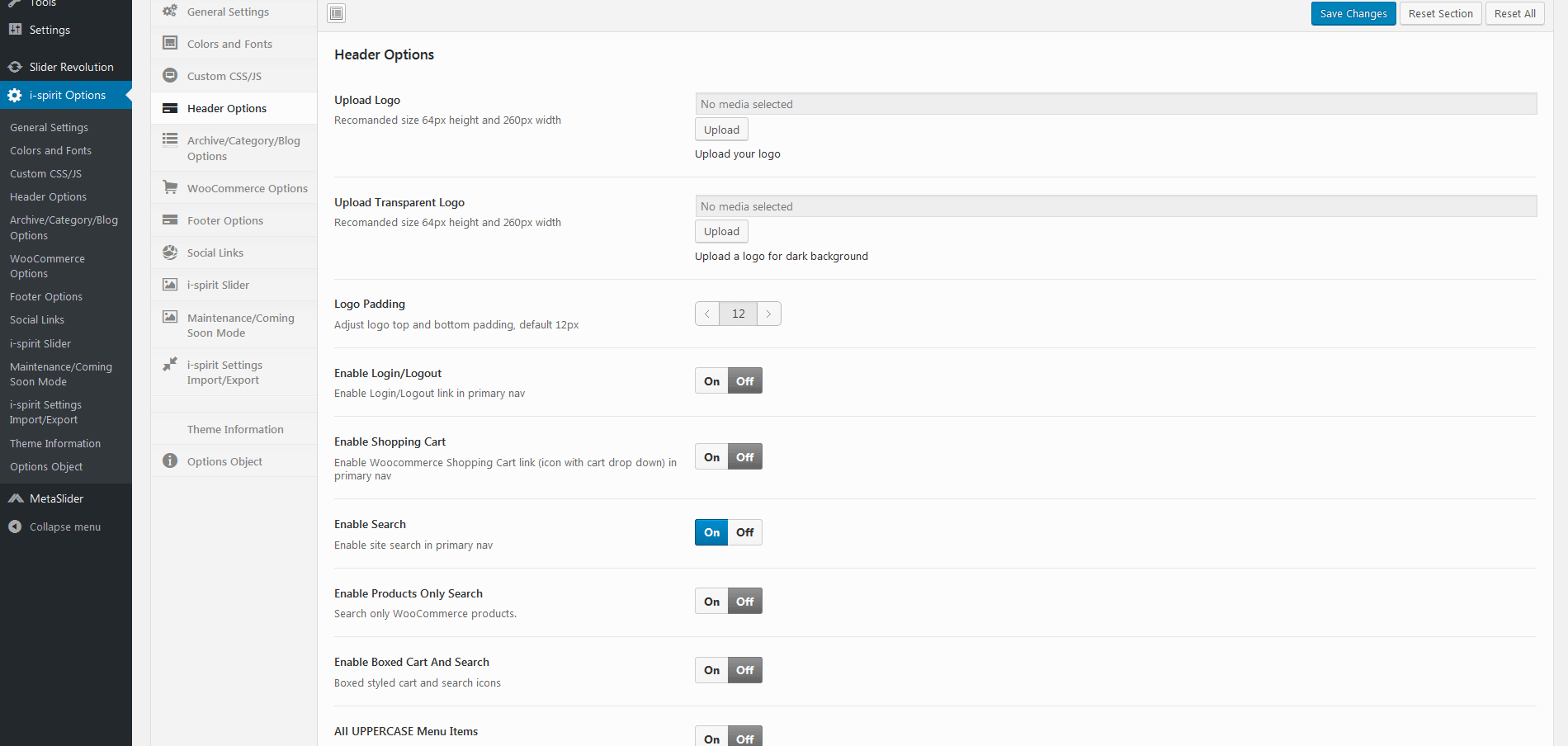1568x746 pixels.
Task: Click the i-spirit Settings Import/Export arrows icon
Action: tap(170, 364)
